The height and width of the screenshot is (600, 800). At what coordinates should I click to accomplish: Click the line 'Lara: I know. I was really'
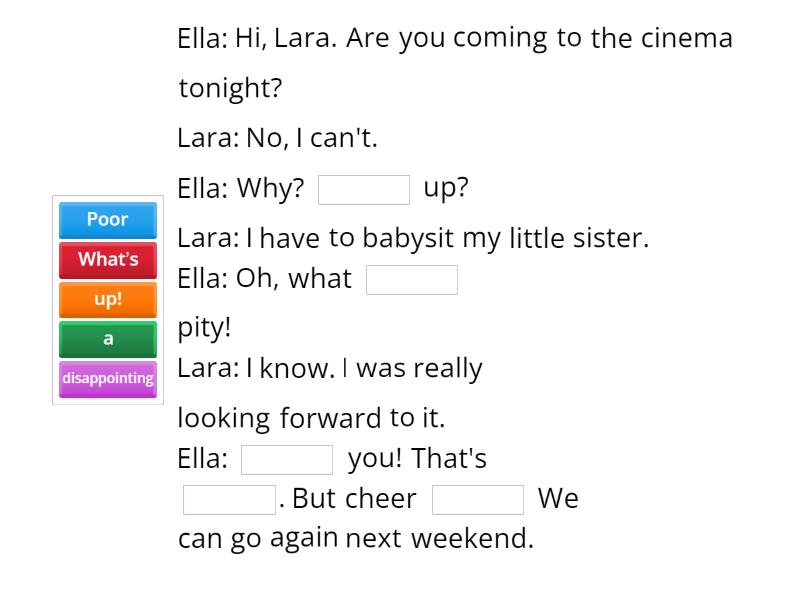(x=330, y=368)
